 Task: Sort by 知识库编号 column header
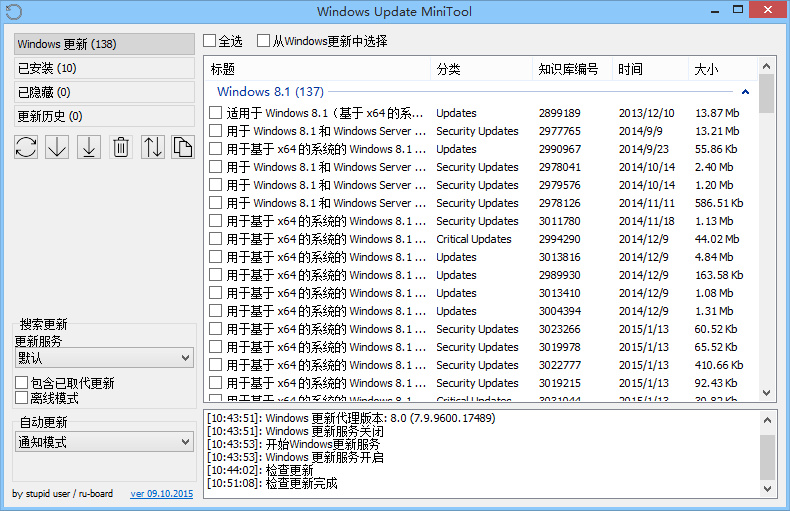pyautogui.click(x=572, y=69)
